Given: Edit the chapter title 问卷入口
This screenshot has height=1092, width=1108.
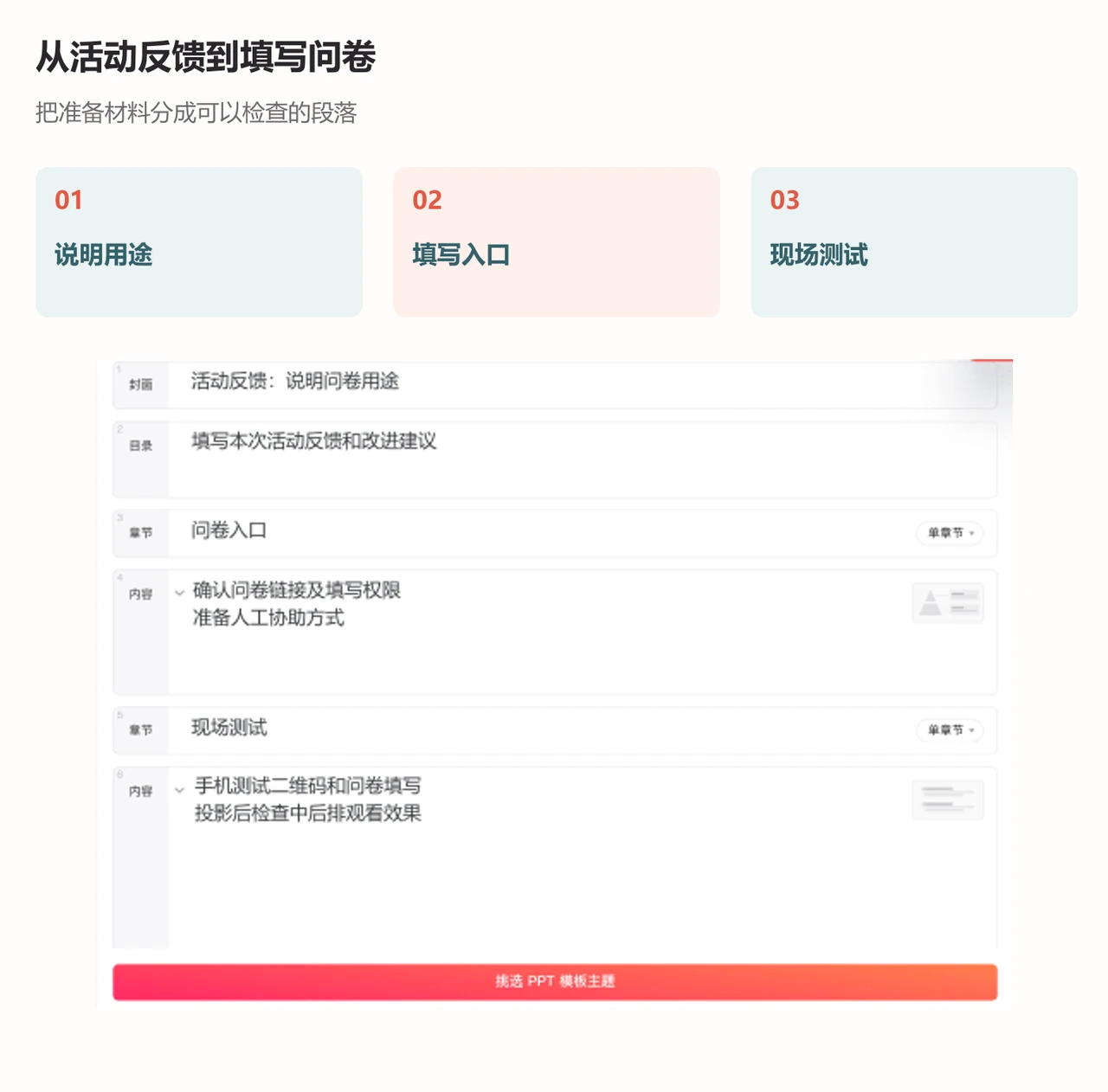Looking at the screenshot, I should pos(229,530).
